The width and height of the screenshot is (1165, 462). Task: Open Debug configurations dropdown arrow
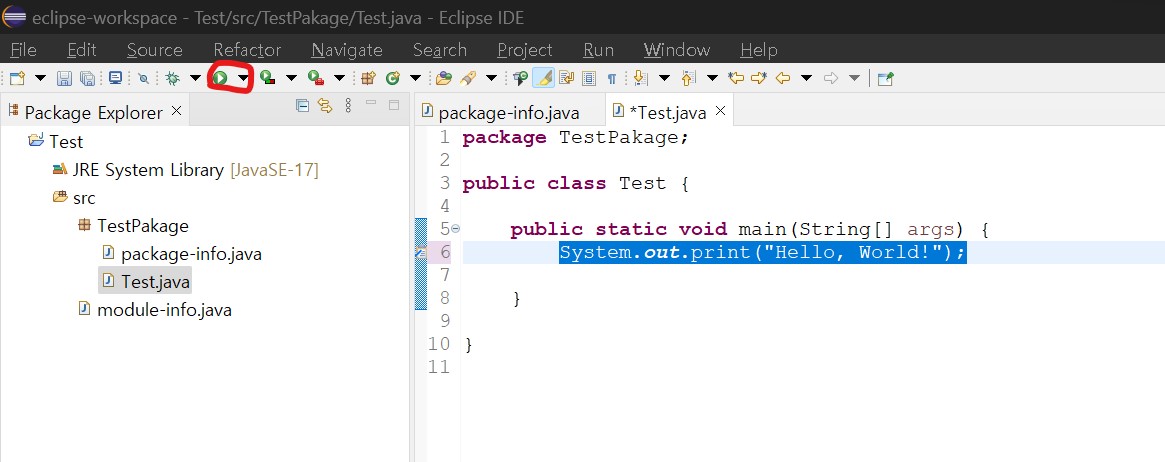[195, 78]
